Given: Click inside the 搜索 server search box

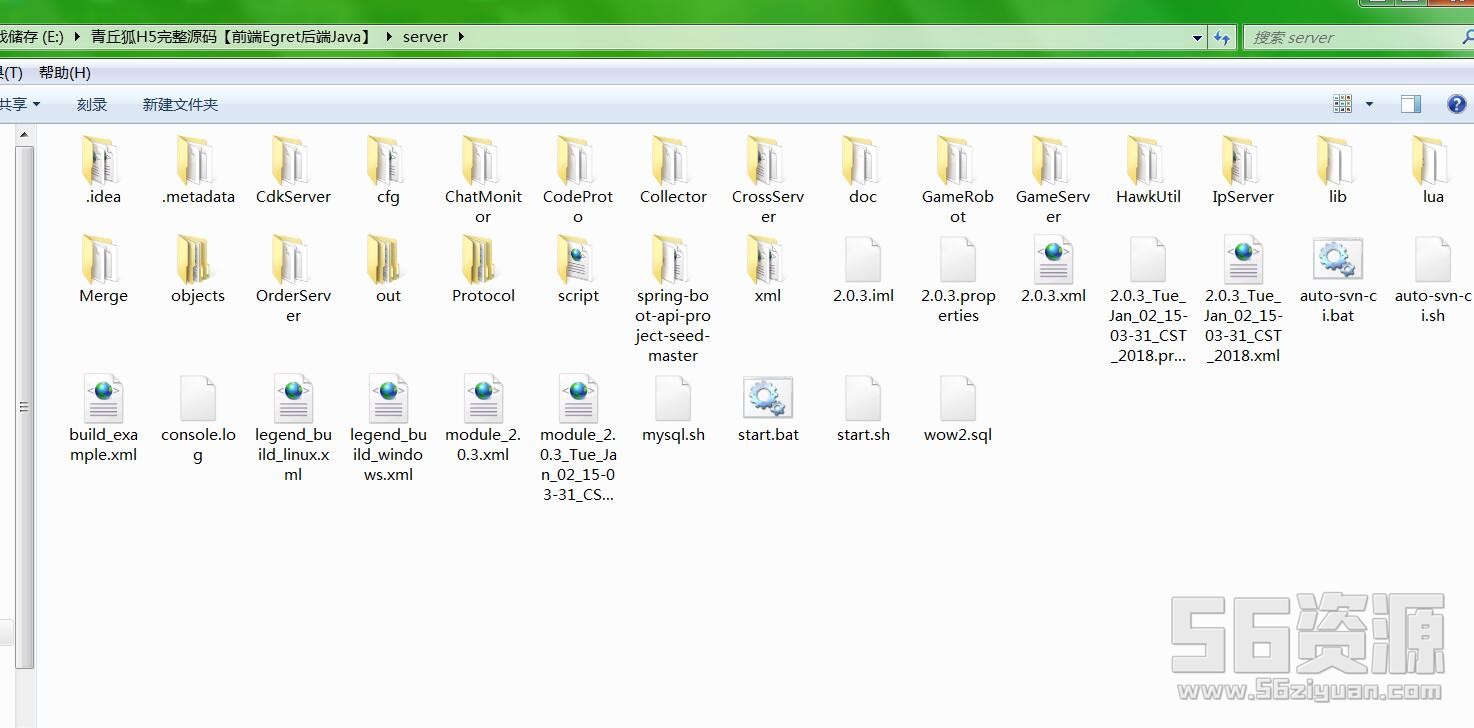Looking at the screenshot, I should [x=1350, y=37].
